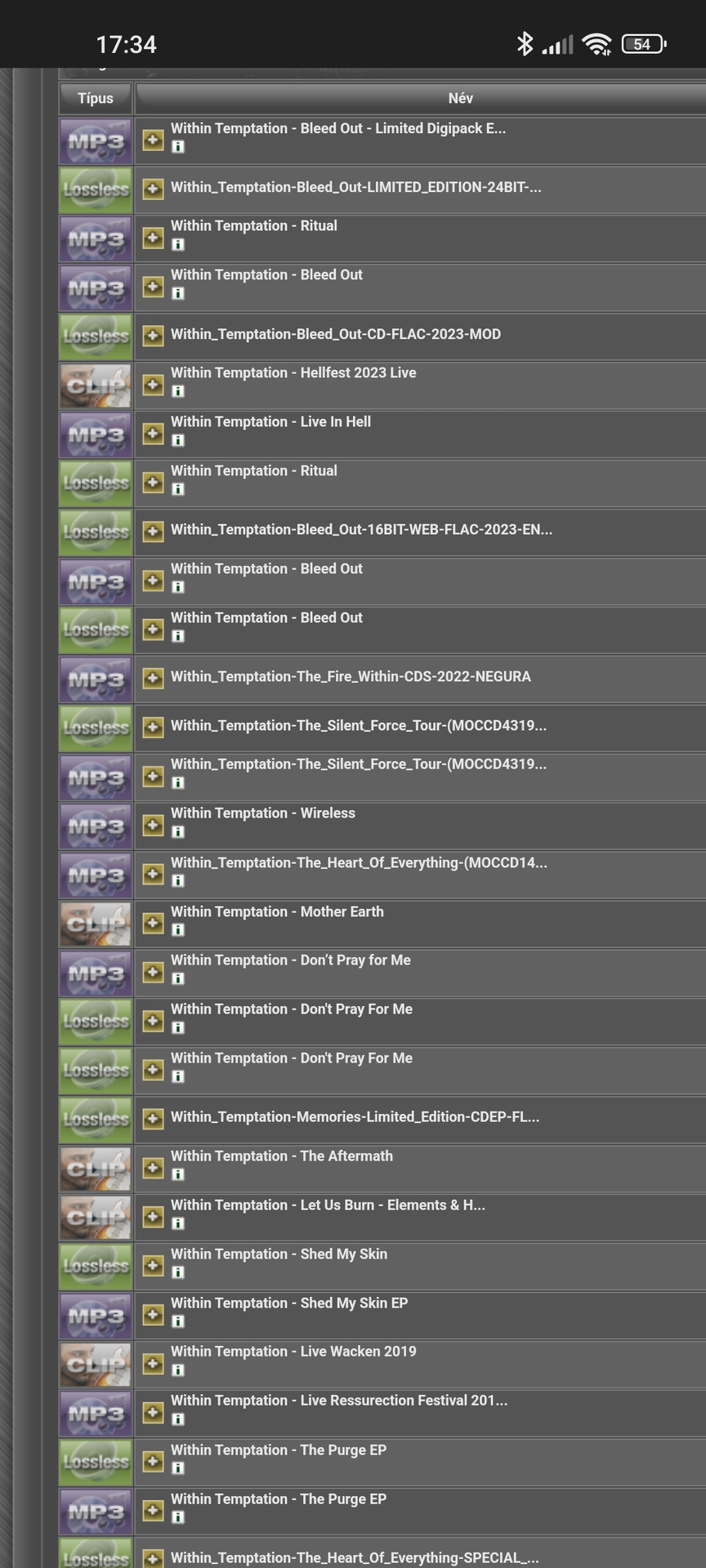706x1568 pixels.
Task: Expand the Bleed_Out-LIMITED_EDITION-24BIT torrent row
Action: click(x=153, y=189)
